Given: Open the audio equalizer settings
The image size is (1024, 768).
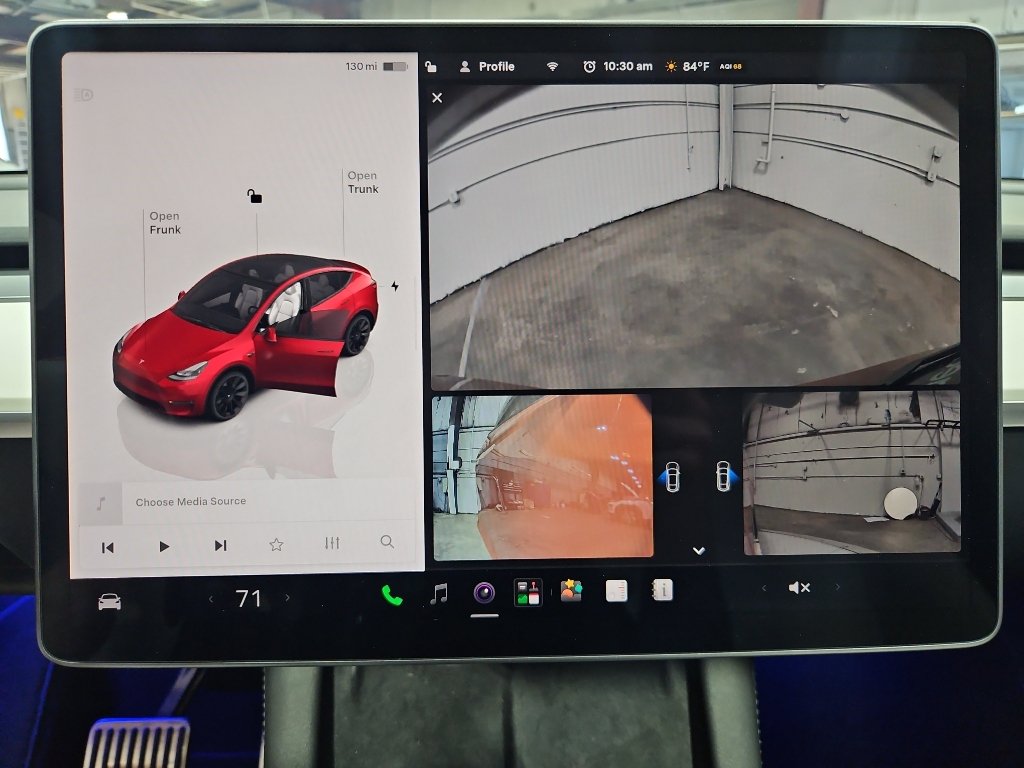Looking at the screenshot, I should tap(332, 543).
